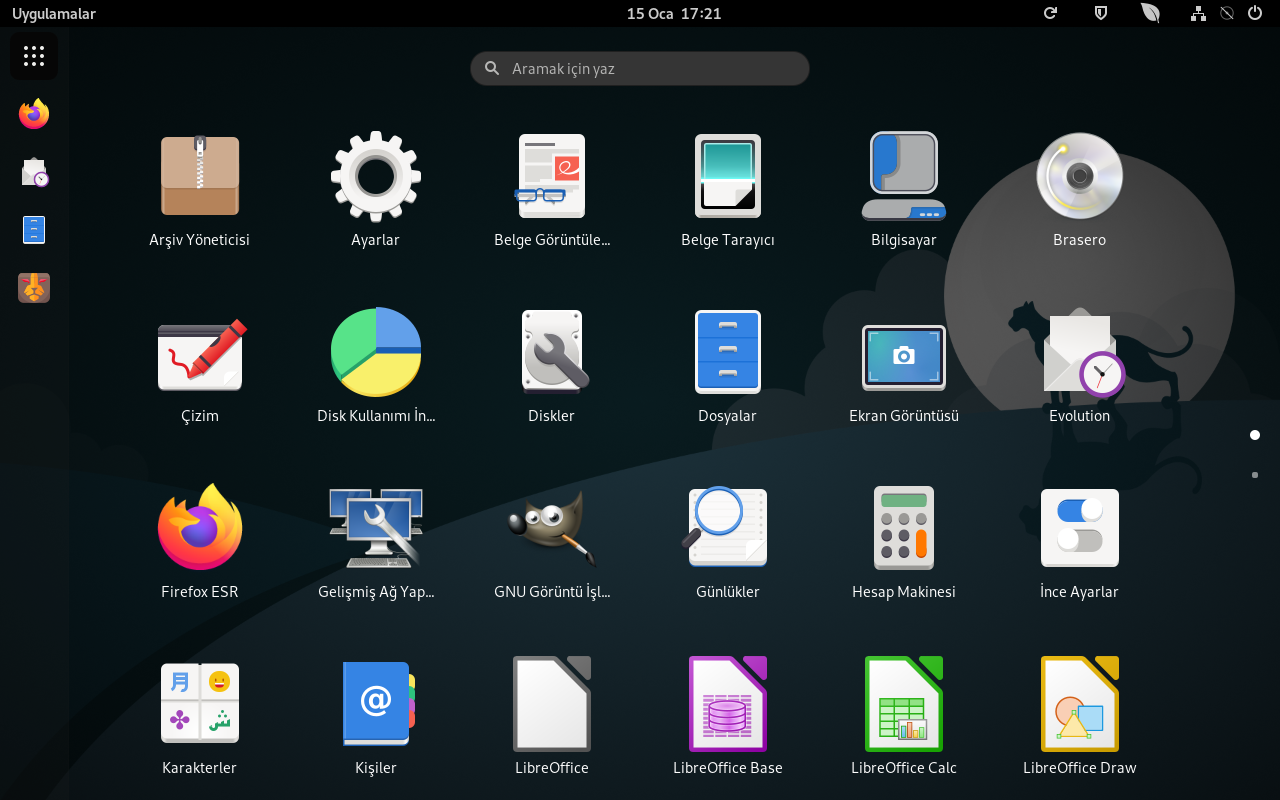Viewport: 1280px width, 800px height.
Task: Open Arşiv Yöneticisi archive manager
Action: [200, 176]
